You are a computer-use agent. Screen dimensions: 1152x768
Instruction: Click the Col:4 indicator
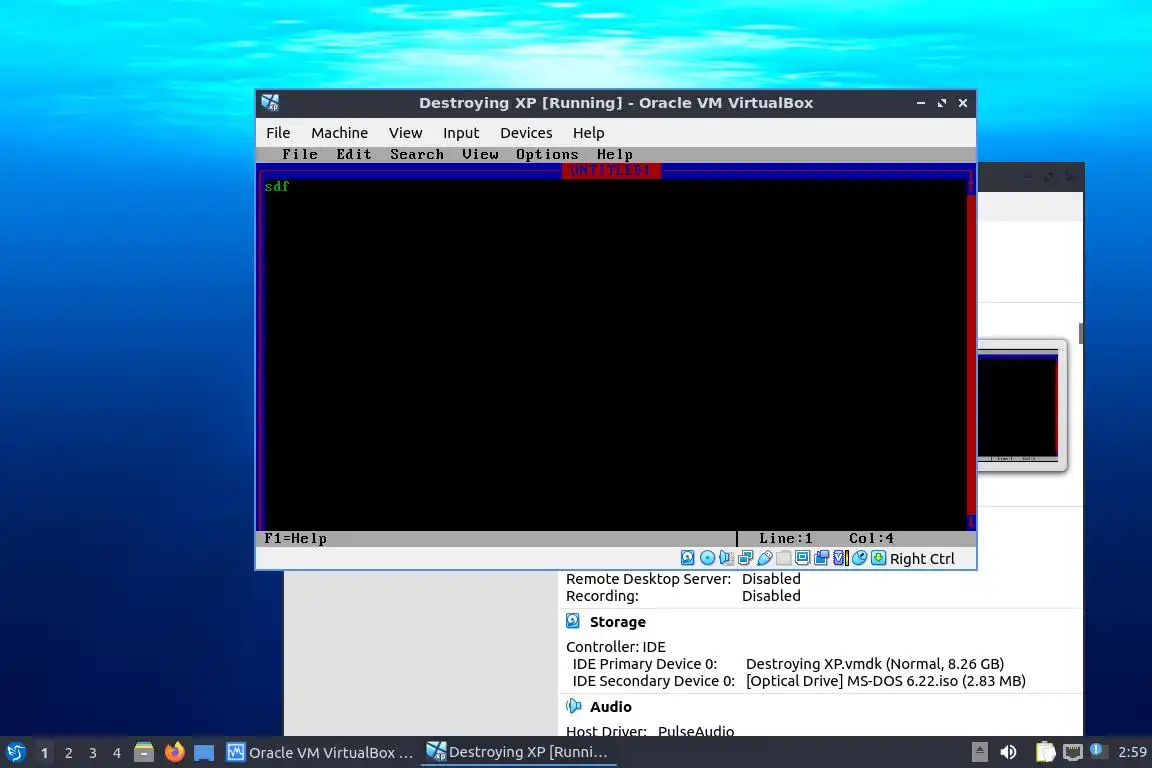pos(871,539)
